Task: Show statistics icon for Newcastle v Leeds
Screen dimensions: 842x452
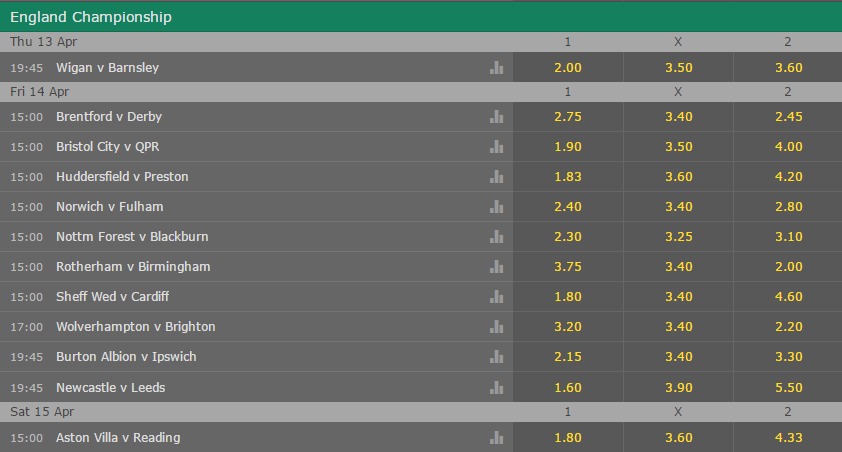Action: coord(496,388)
